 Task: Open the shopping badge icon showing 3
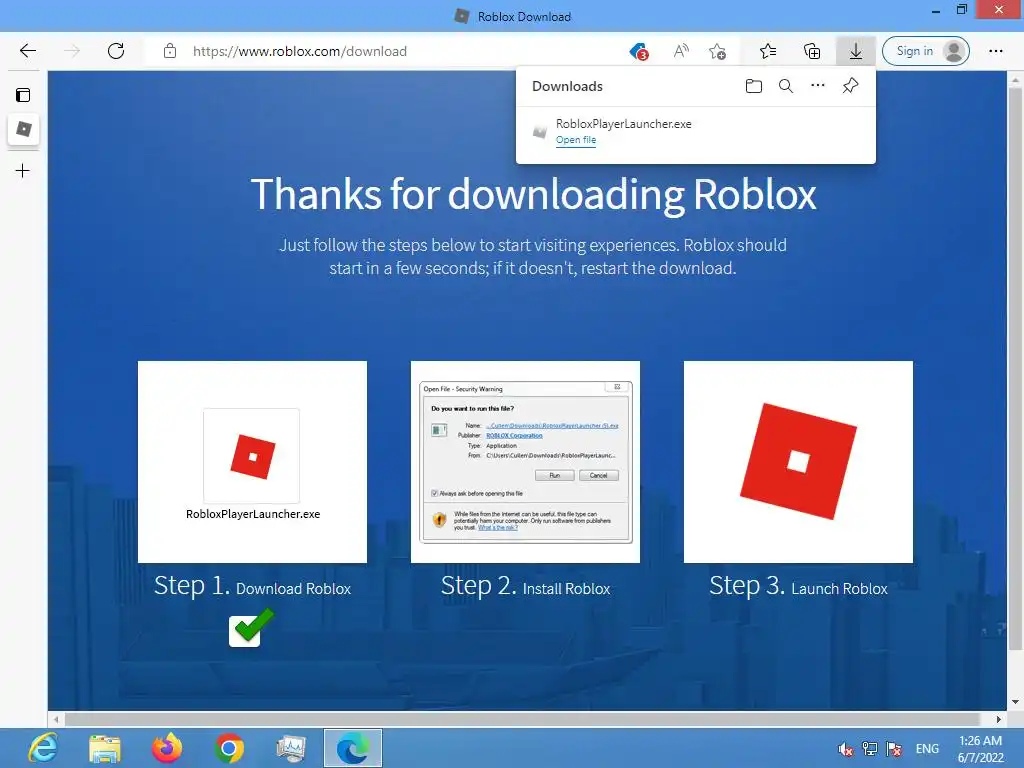(639, 51)
